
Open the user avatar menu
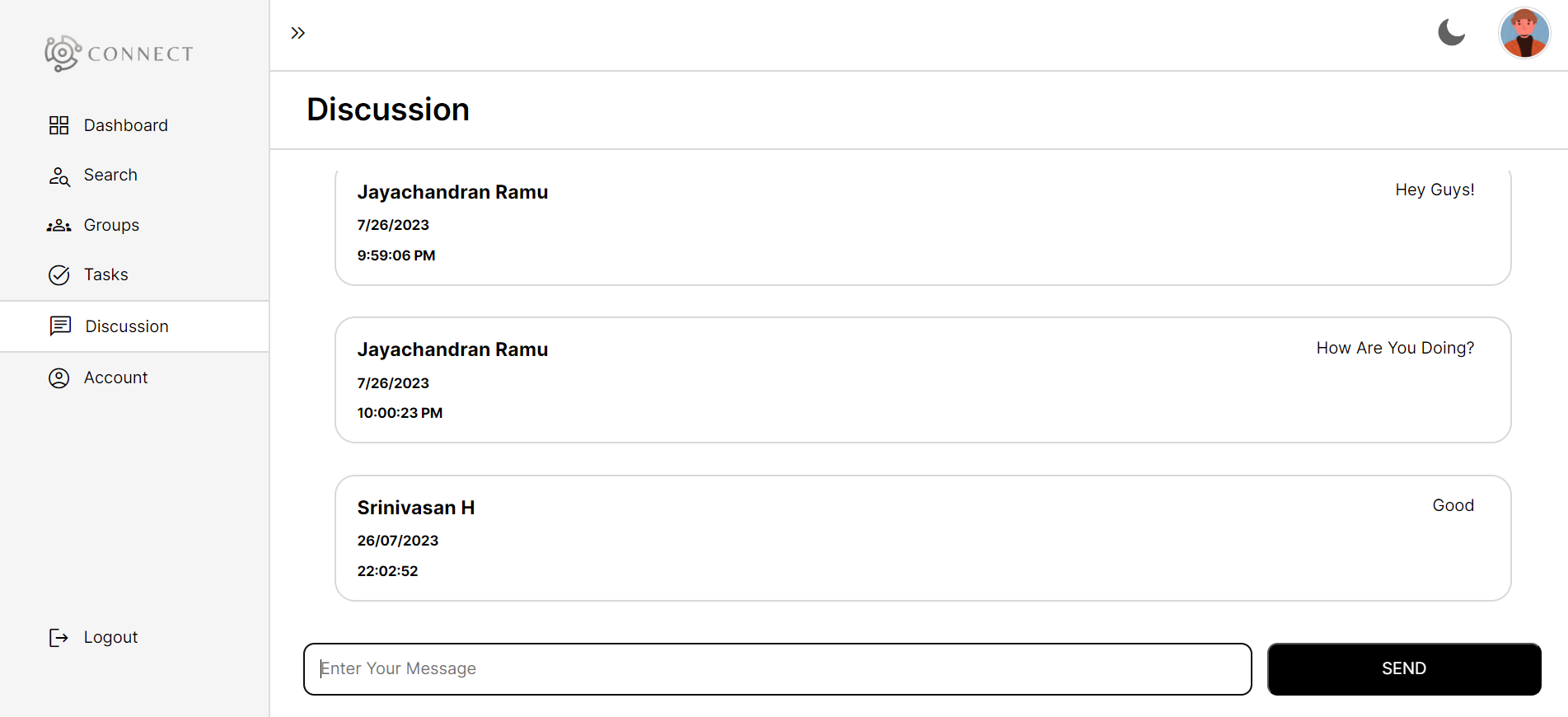pos(1524,34)
